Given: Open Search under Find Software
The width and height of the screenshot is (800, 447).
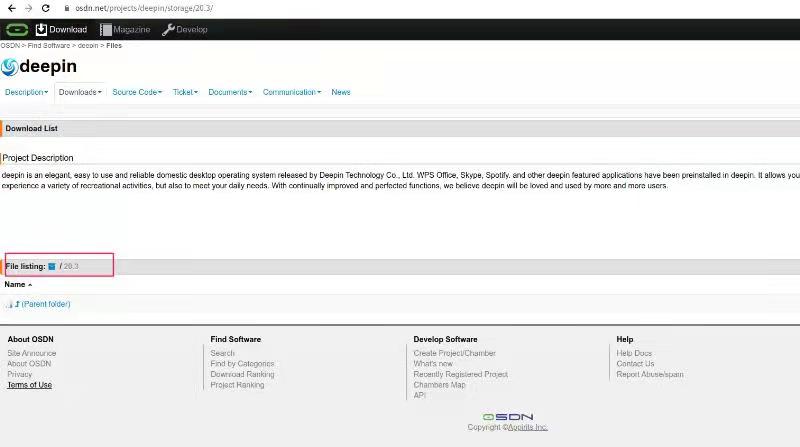Looking at the screenshot, I should [222, 353].
